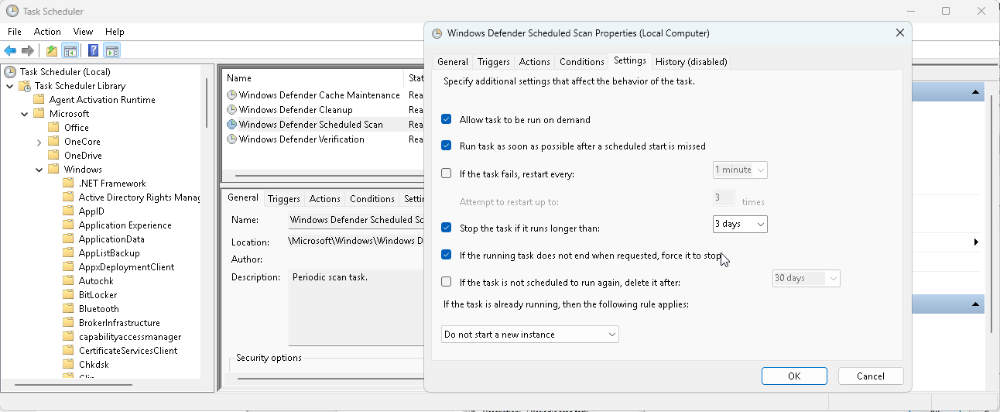Select Conditions tab in the lower task detail pane
The image size is (1000, 412).
pos(372,199)
